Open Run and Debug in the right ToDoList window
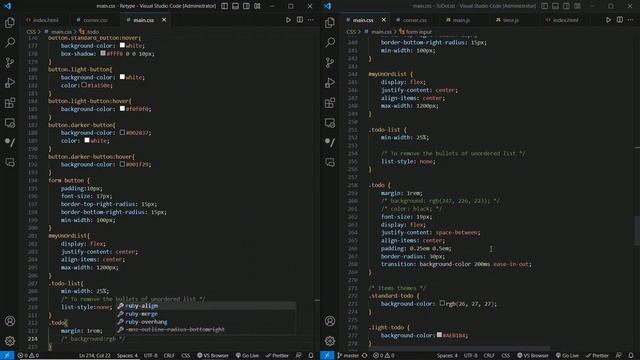Image resolution: width=640 pixels, height=360 pixels. (x=330, y=82)
